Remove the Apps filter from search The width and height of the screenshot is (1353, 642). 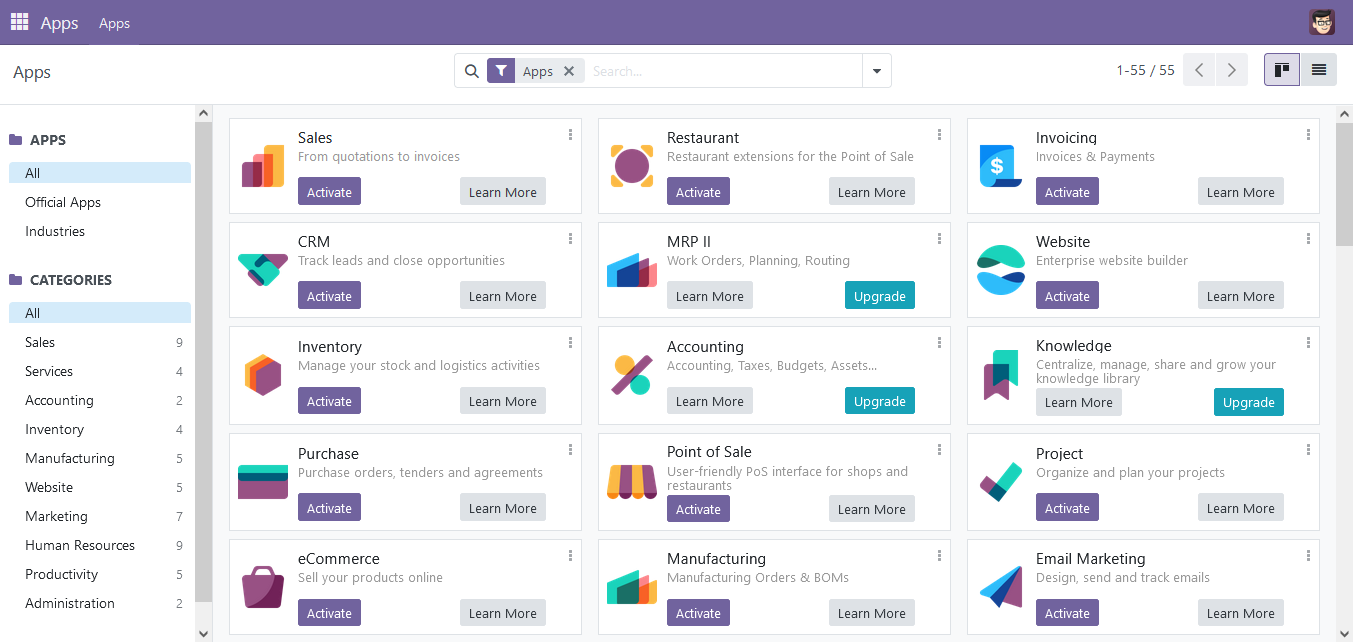pyautogui.click(x=569, y=71)
